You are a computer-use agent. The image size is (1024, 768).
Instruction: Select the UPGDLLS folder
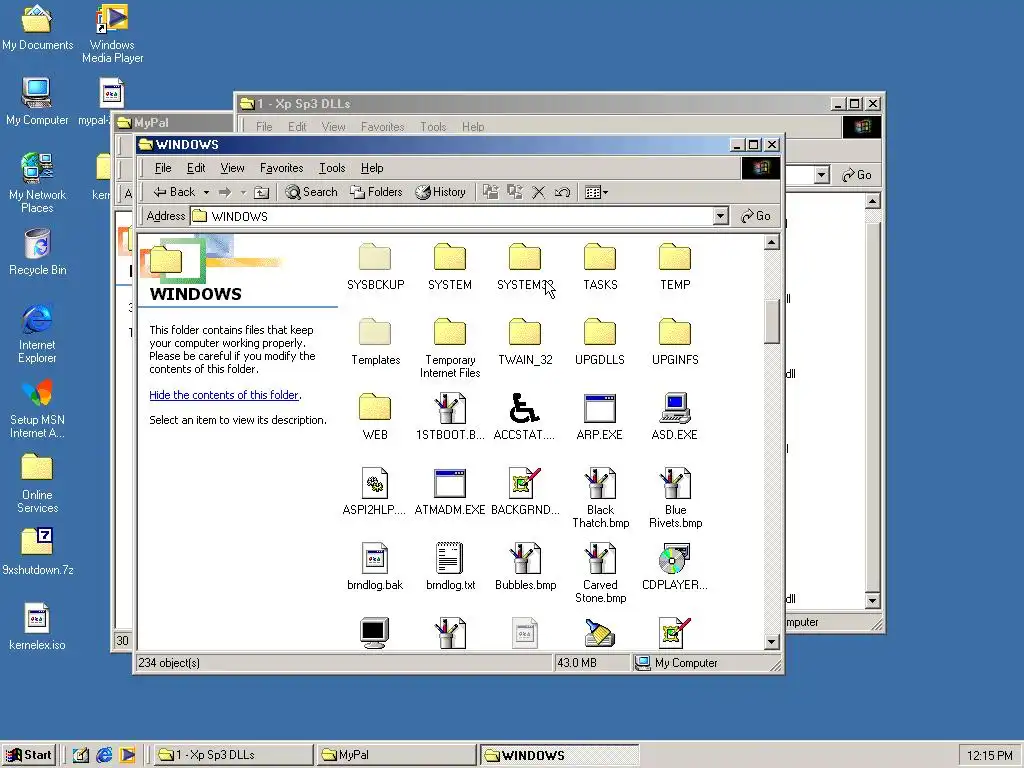click(600, 342)
